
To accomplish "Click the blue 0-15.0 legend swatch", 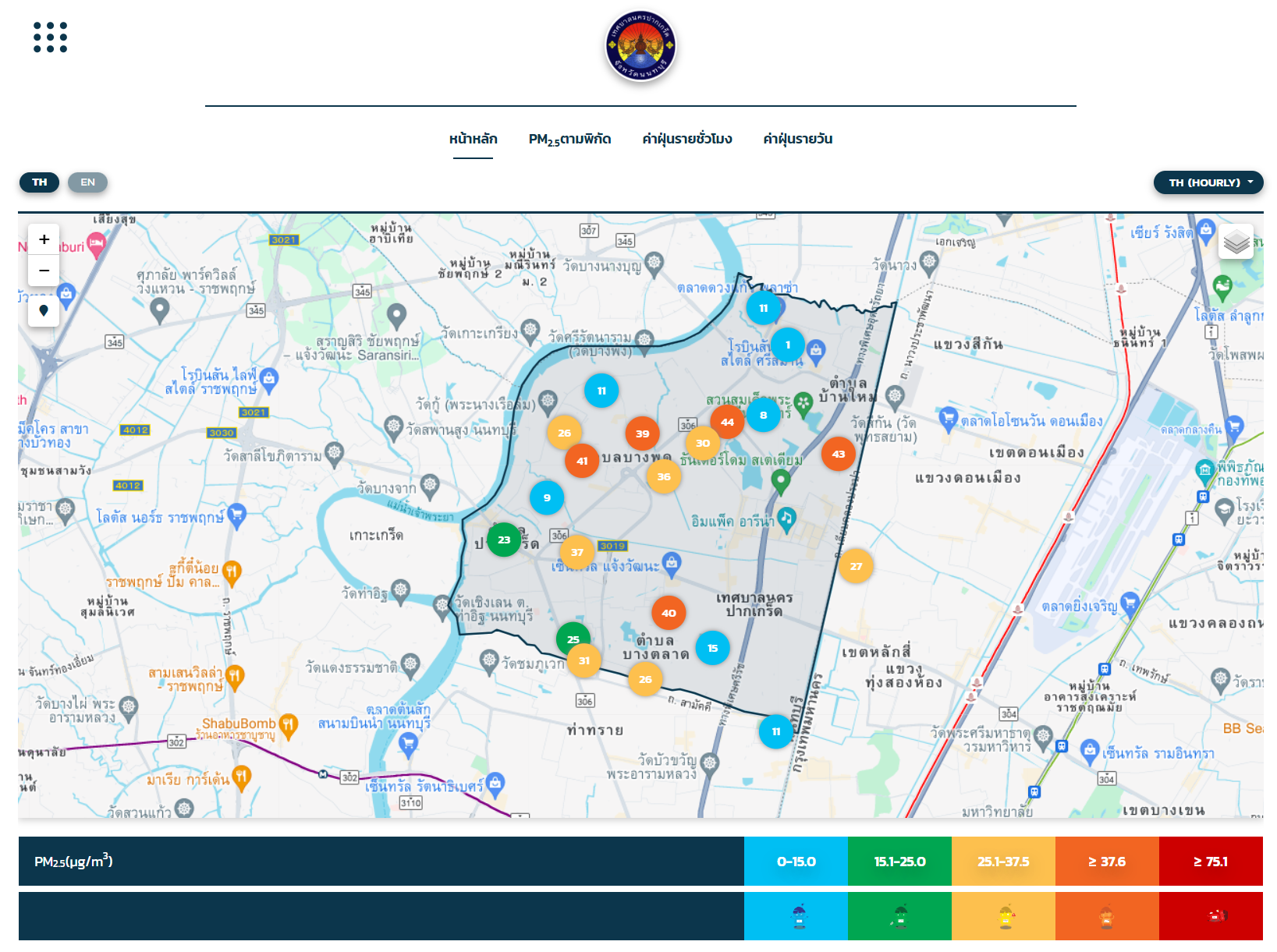I will coord(796,862).
